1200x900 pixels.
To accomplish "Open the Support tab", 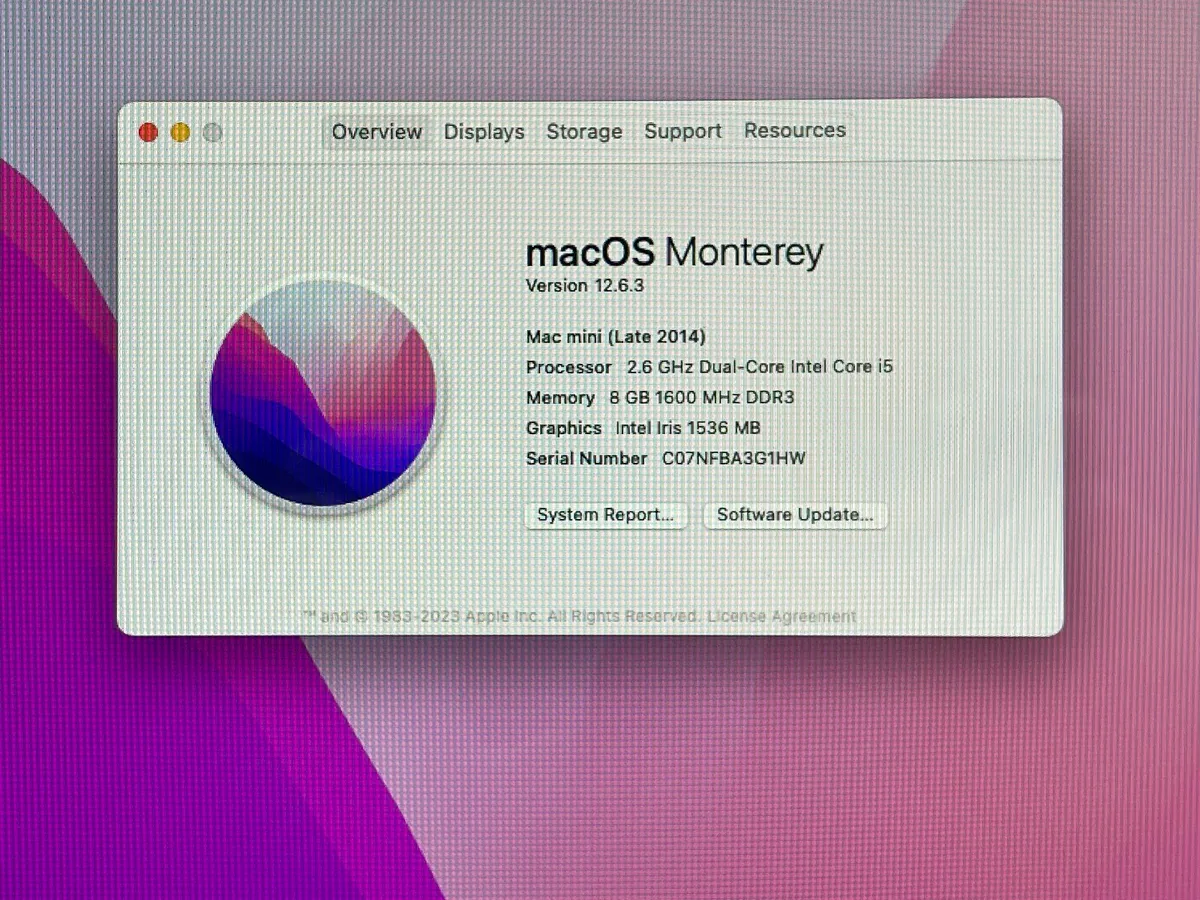I will pyautogui.click(x=683, y=131).
